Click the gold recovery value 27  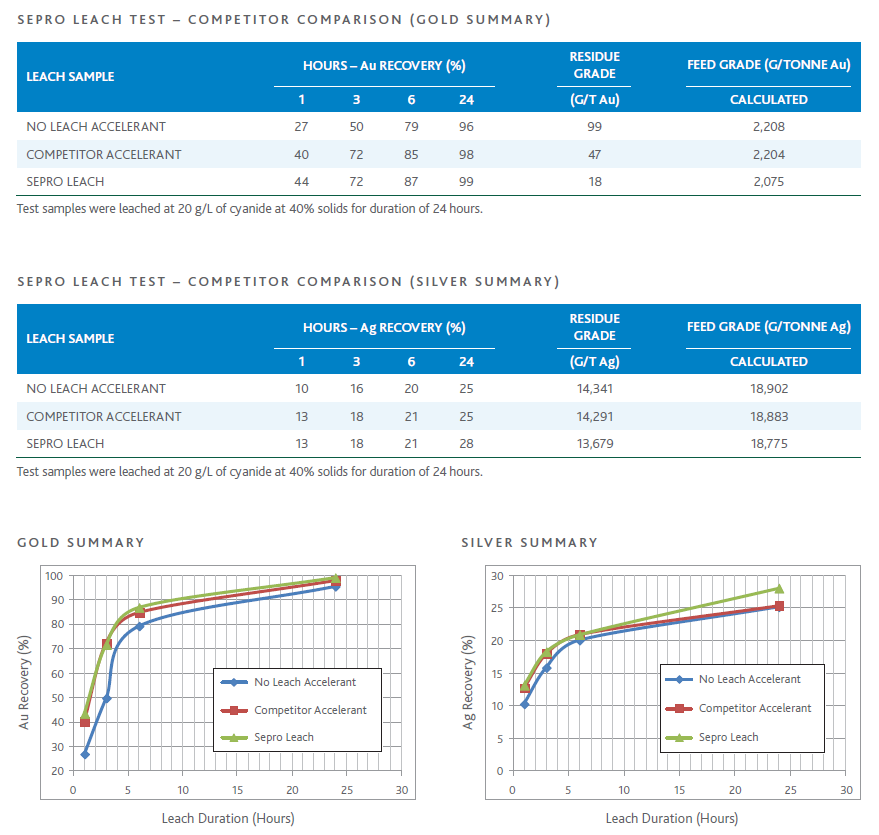(x=301, y=127)
